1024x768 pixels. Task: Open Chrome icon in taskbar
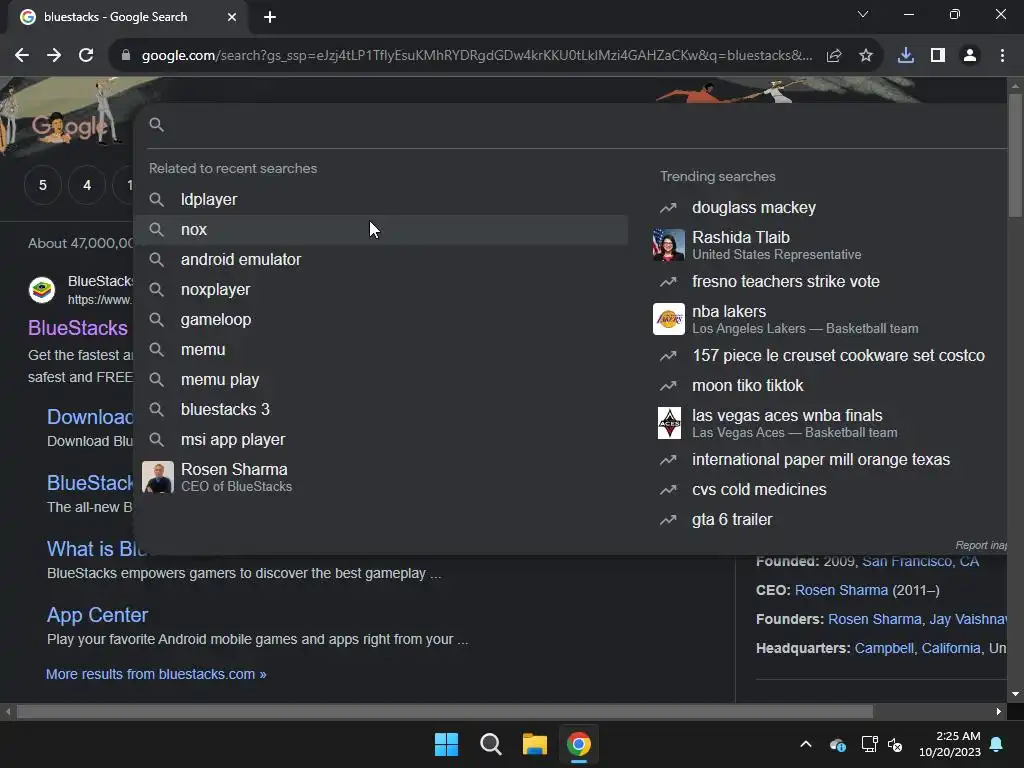click(x=579, y=744)
